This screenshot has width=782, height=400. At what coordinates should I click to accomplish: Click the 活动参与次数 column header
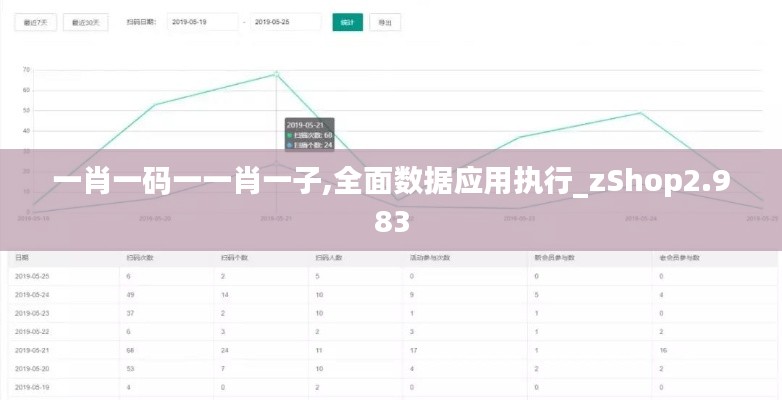(430, 258)
